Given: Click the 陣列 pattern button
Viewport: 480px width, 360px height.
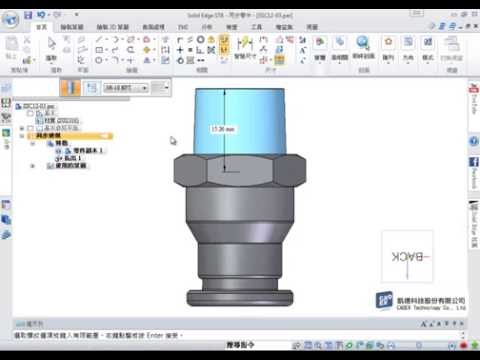Looking at the screenshot, I should pos(388,49).
